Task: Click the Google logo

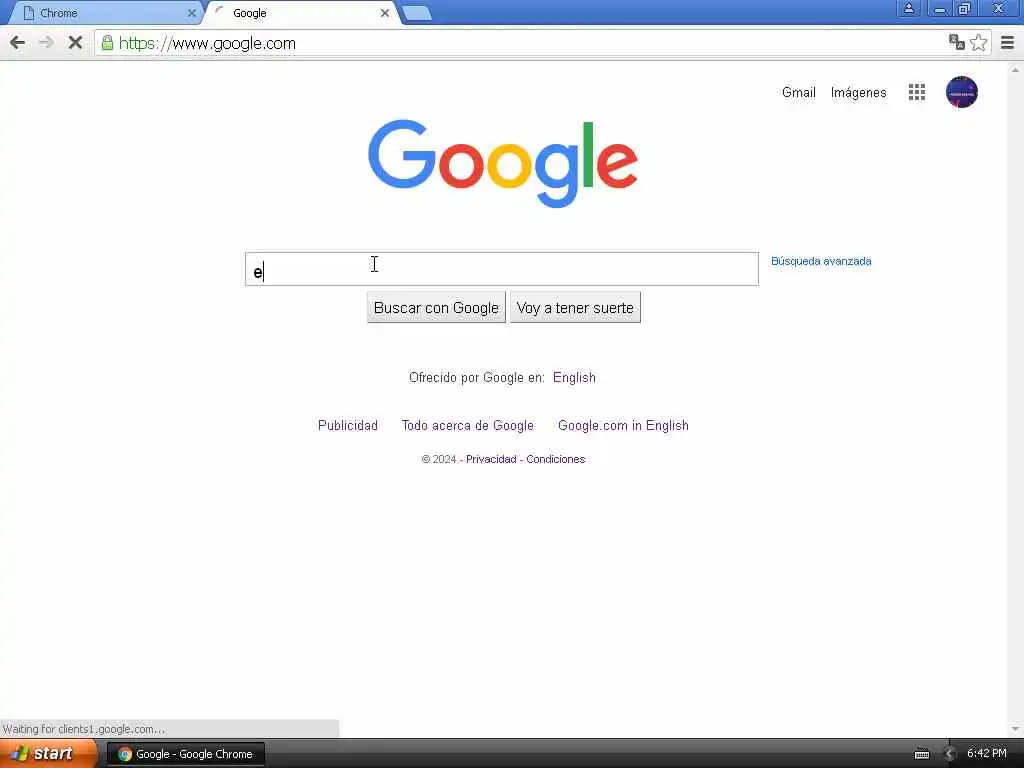Action: coord(503,163)
